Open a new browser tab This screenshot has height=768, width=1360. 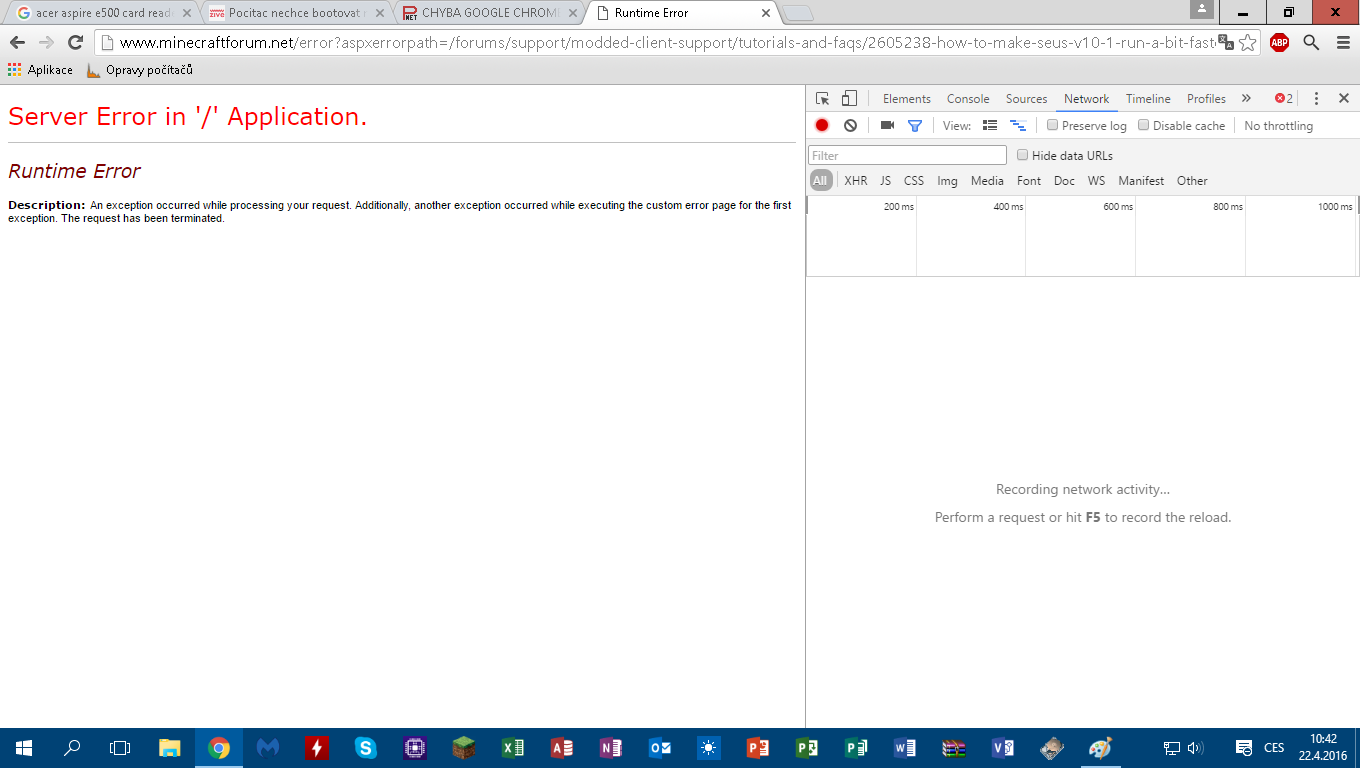[x=797, y=14]
